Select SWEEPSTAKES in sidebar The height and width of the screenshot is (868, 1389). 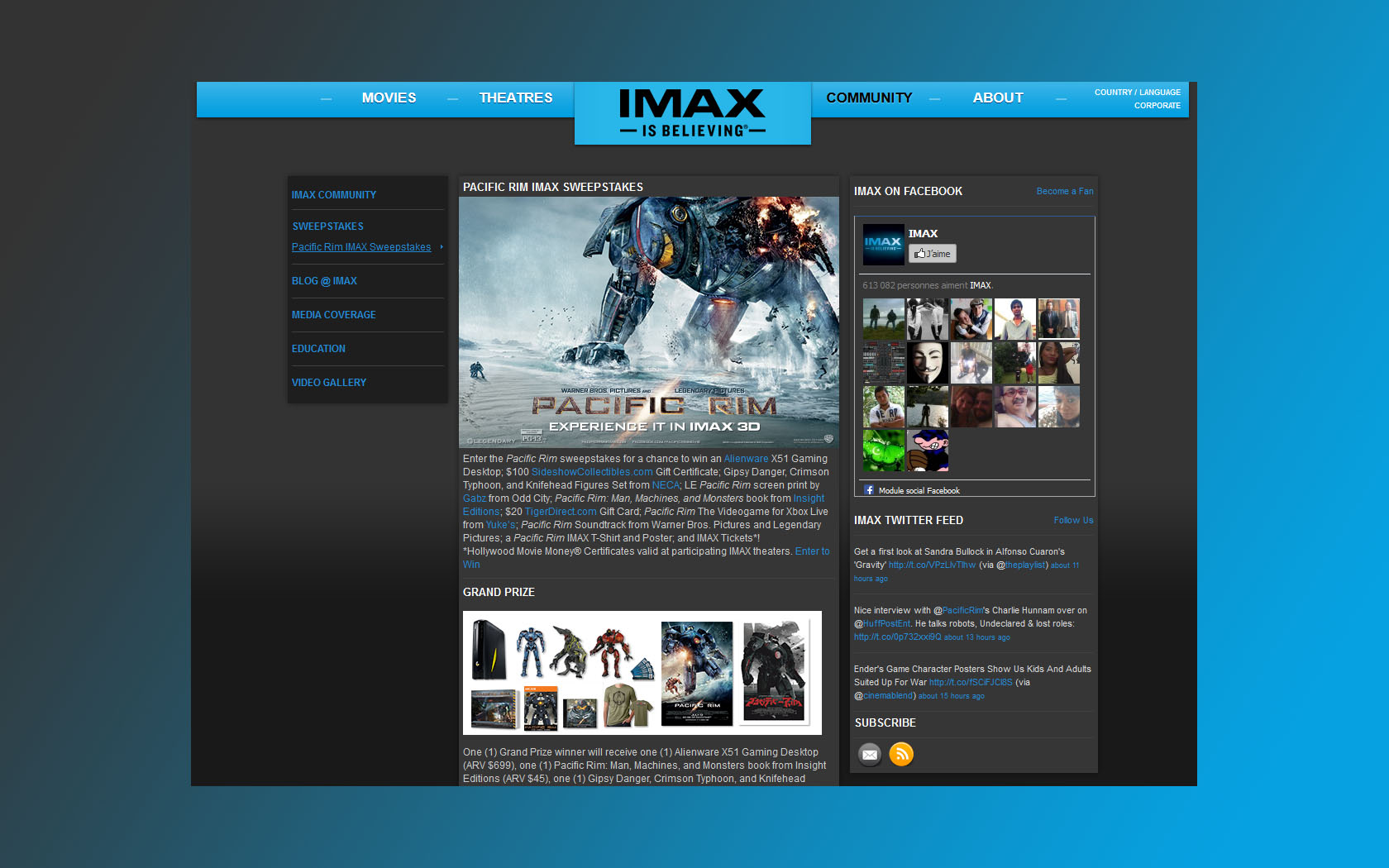pos(327,227)
